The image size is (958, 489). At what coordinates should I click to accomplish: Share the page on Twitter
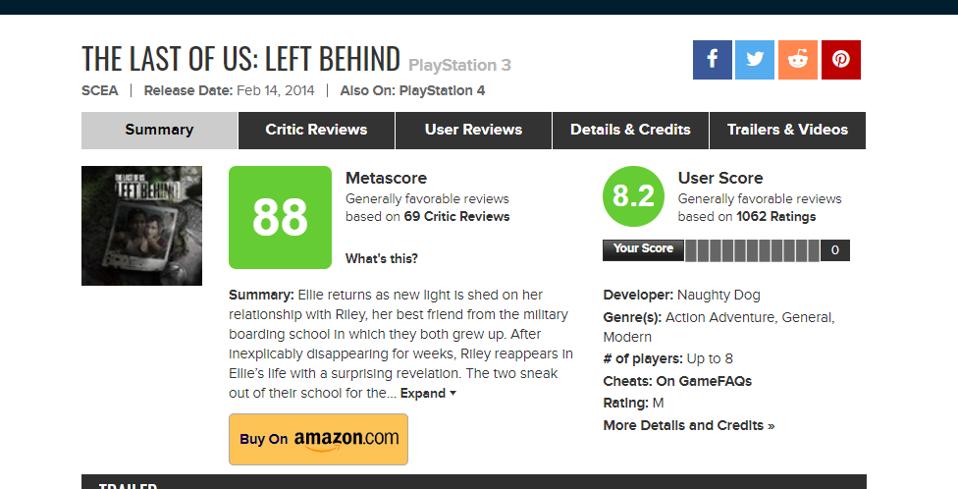pyautogui.click(x=755, y=60)
